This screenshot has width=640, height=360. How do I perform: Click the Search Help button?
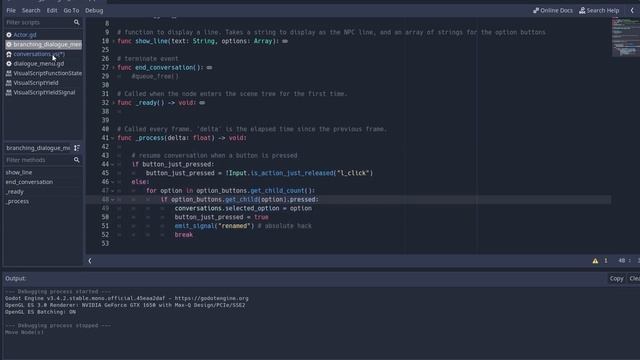point(599,10)
